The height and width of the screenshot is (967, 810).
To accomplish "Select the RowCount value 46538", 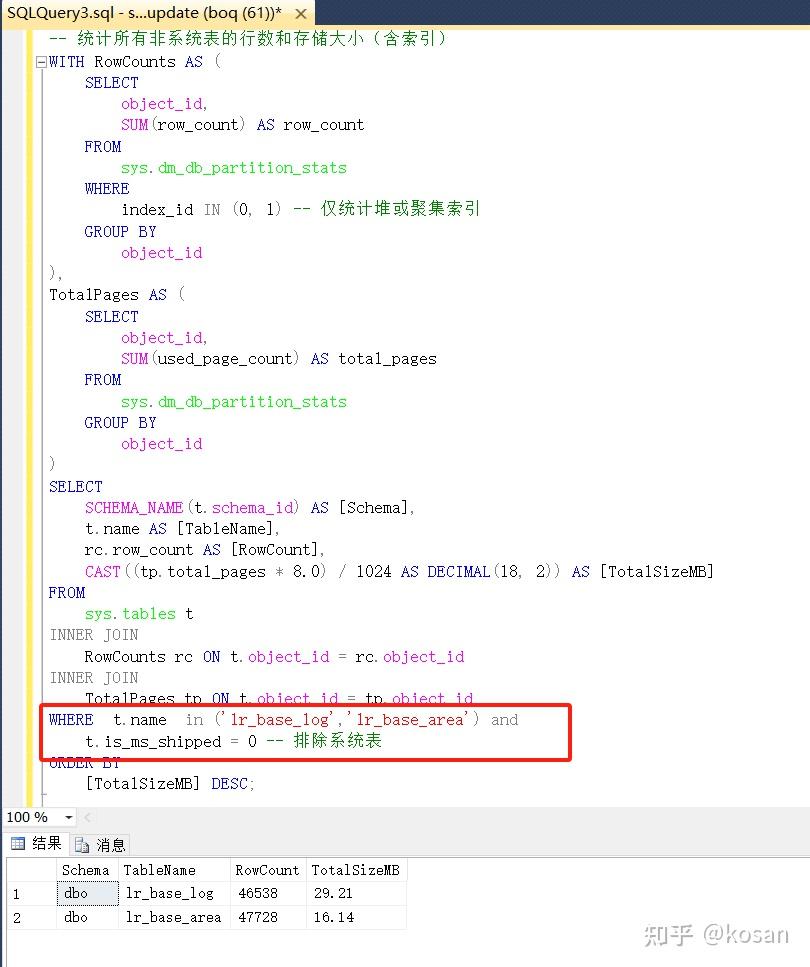I will pyautogui.click(x=265, y=893).
